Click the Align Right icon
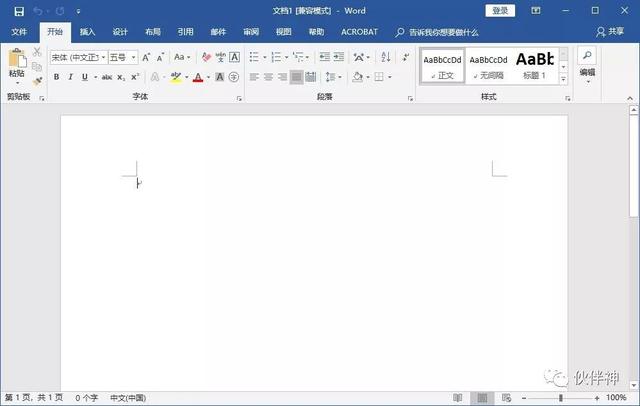The image size is (640, 406). click(282, 77)
